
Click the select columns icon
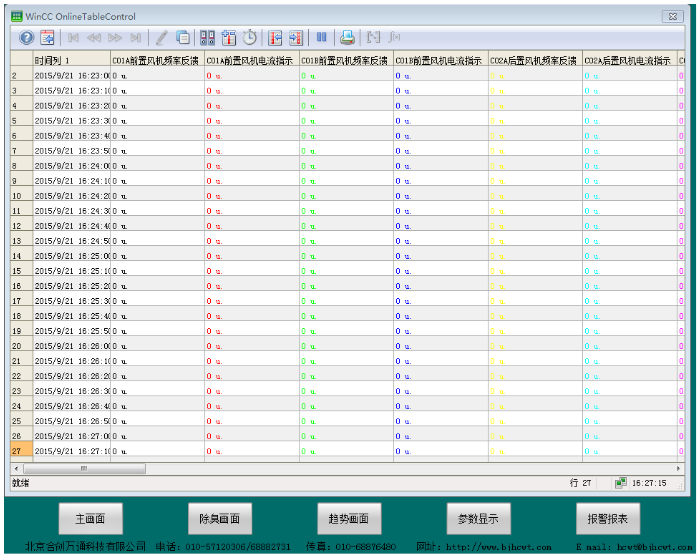coord(229,38)
